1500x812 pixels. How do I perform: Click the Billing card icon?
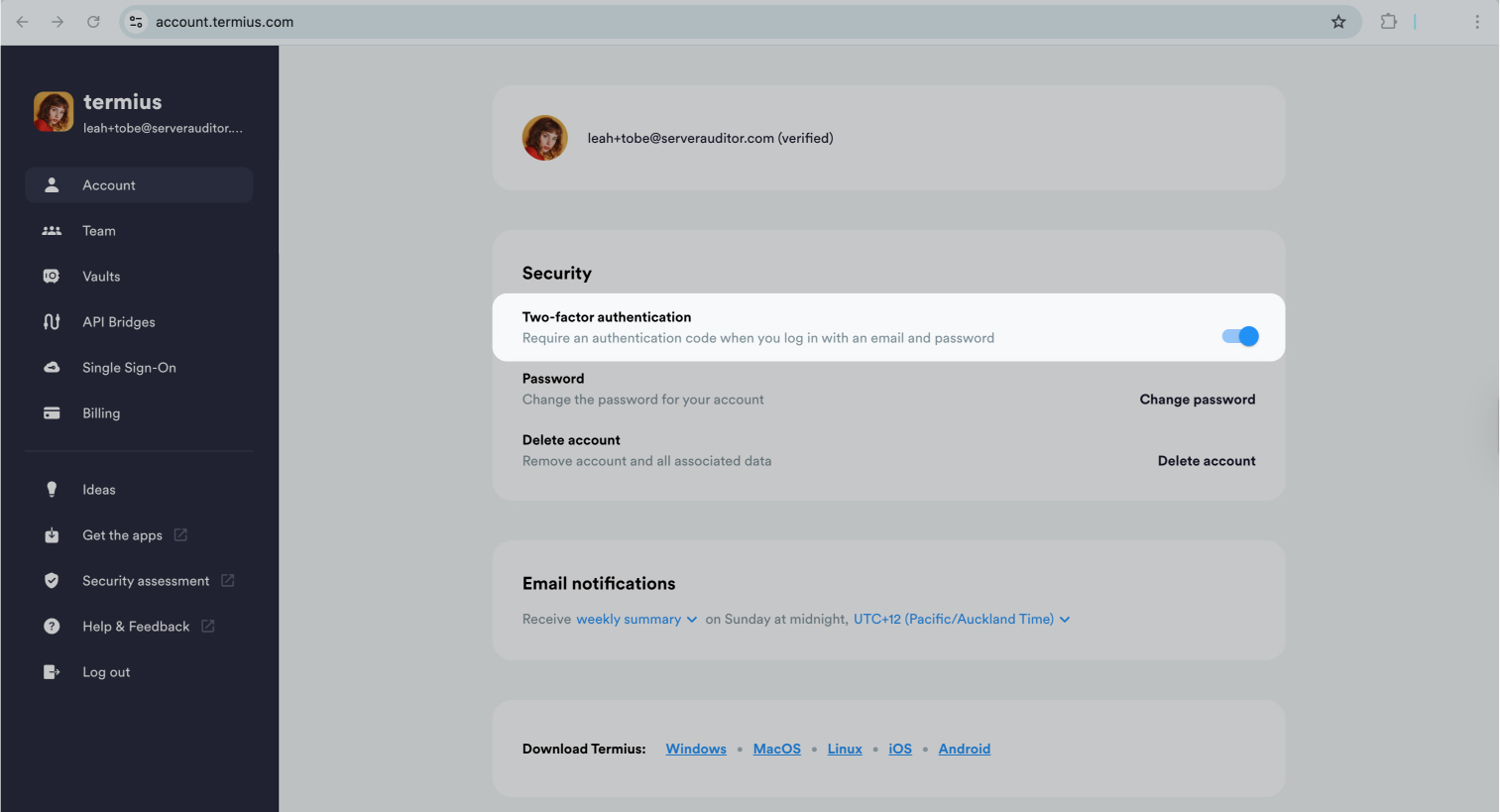(x=52, y=413)
